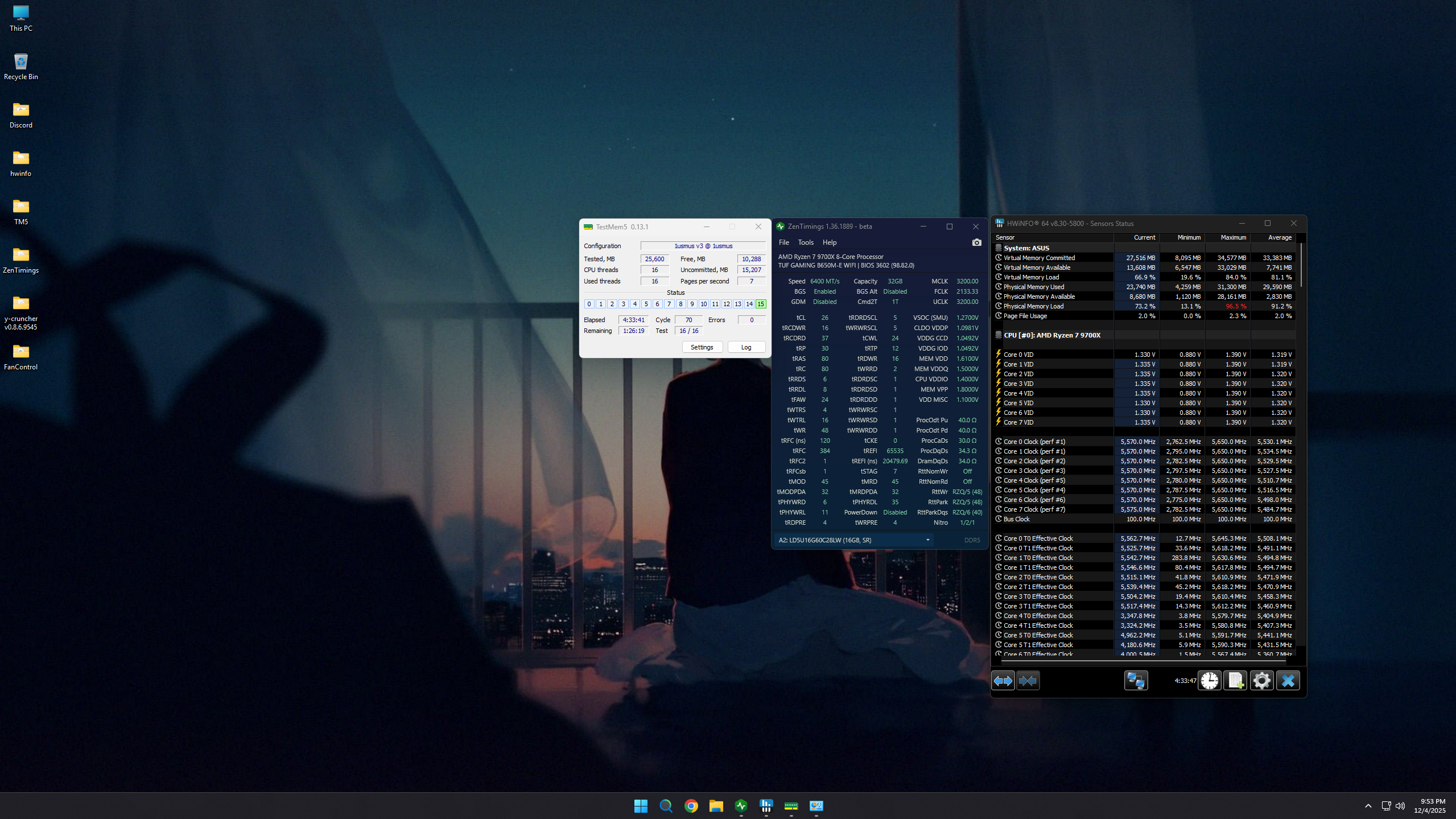Click the HWiNFO expand sensor columns arrows button

[x=1003, y=681]
